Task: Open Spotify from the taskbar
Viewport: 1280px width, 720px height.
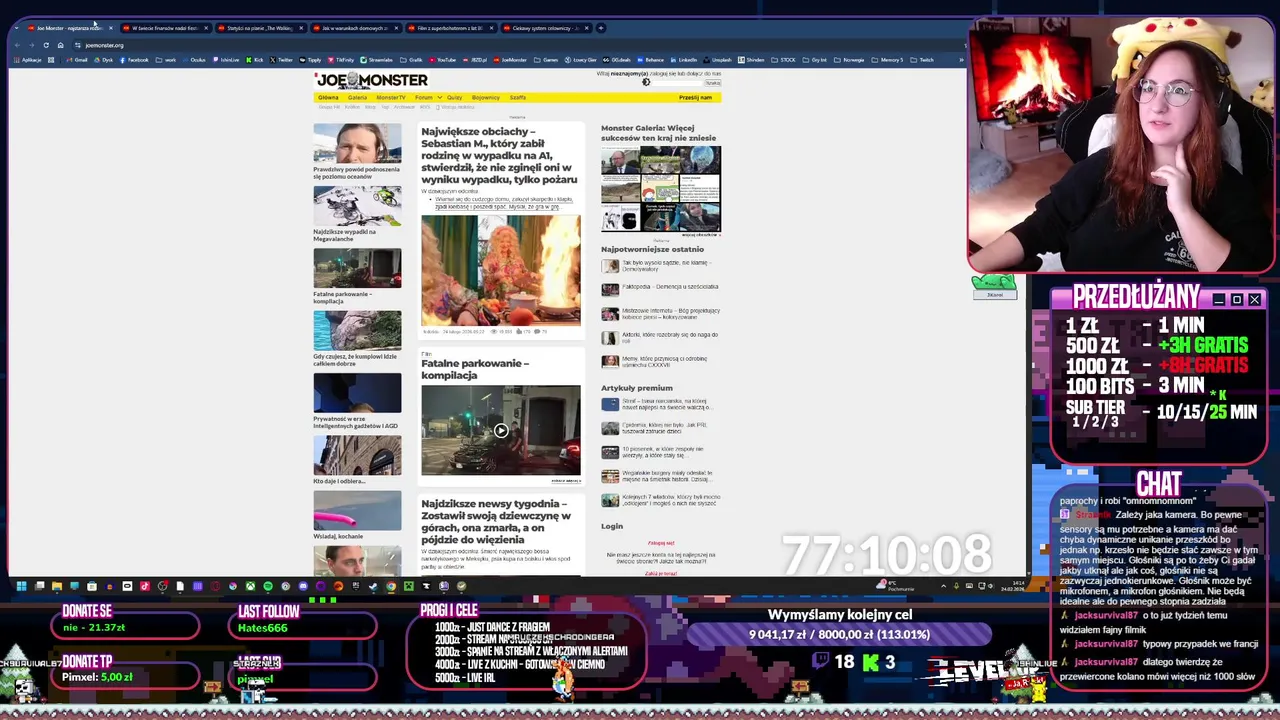Action: click(268, 586)
